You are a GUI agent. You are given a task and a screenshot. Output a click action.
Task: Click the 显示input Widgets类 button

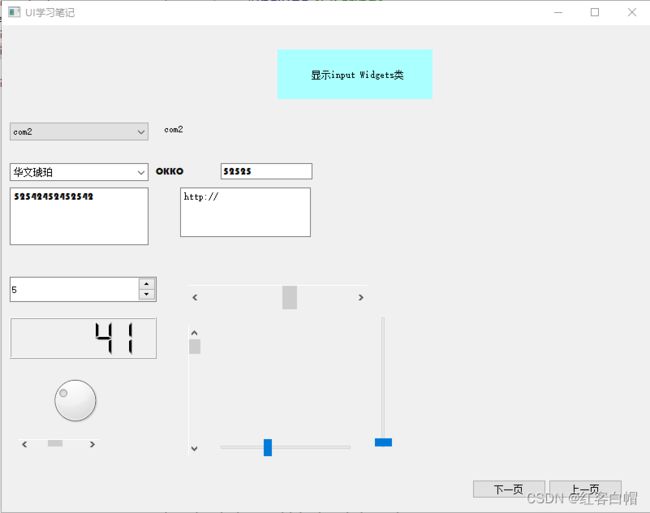(x=355, y=75)
